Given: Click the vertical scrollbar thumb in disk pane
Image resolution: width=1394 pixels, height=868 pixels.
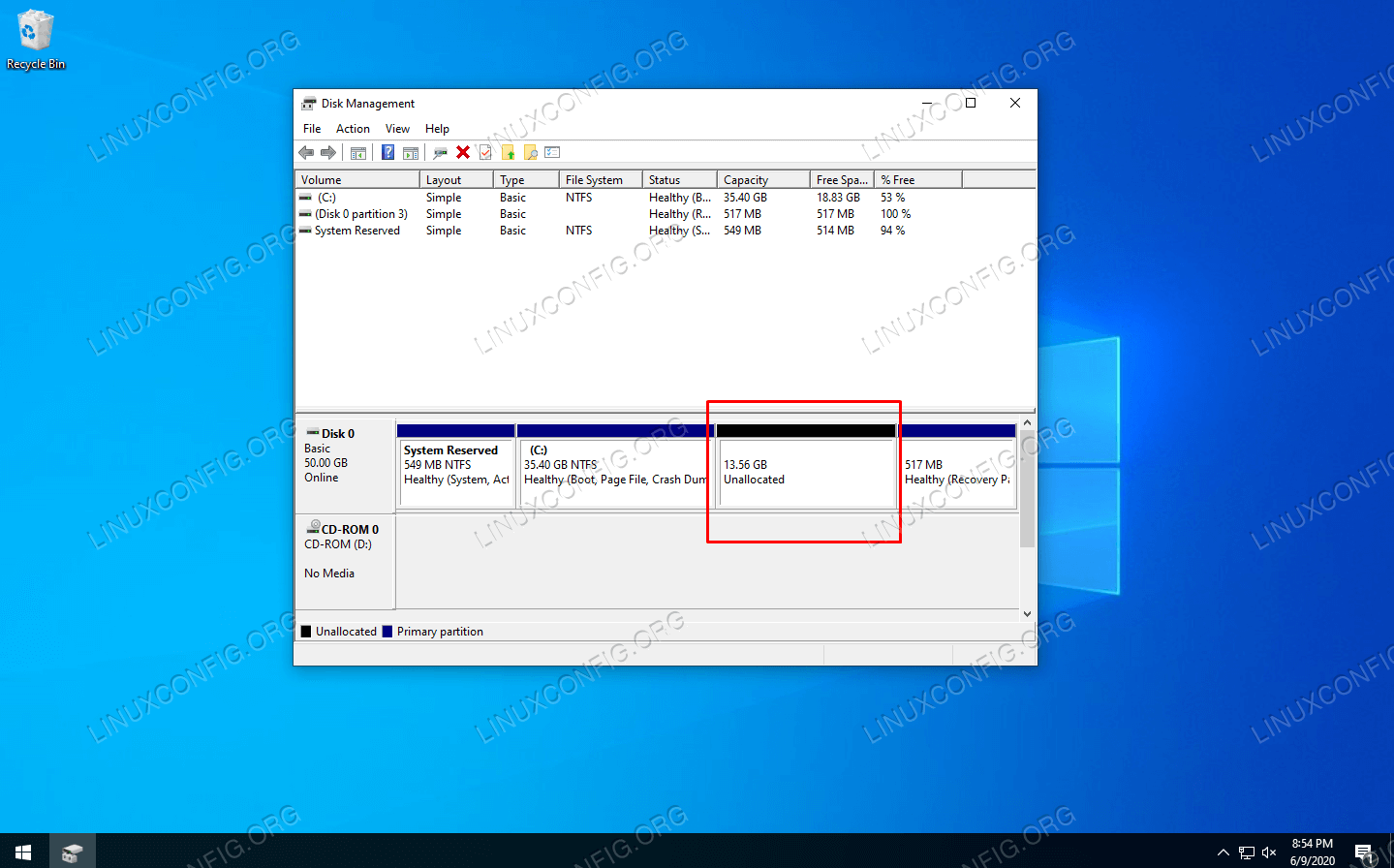Looking at the screenshot, I should (1027, 489).
